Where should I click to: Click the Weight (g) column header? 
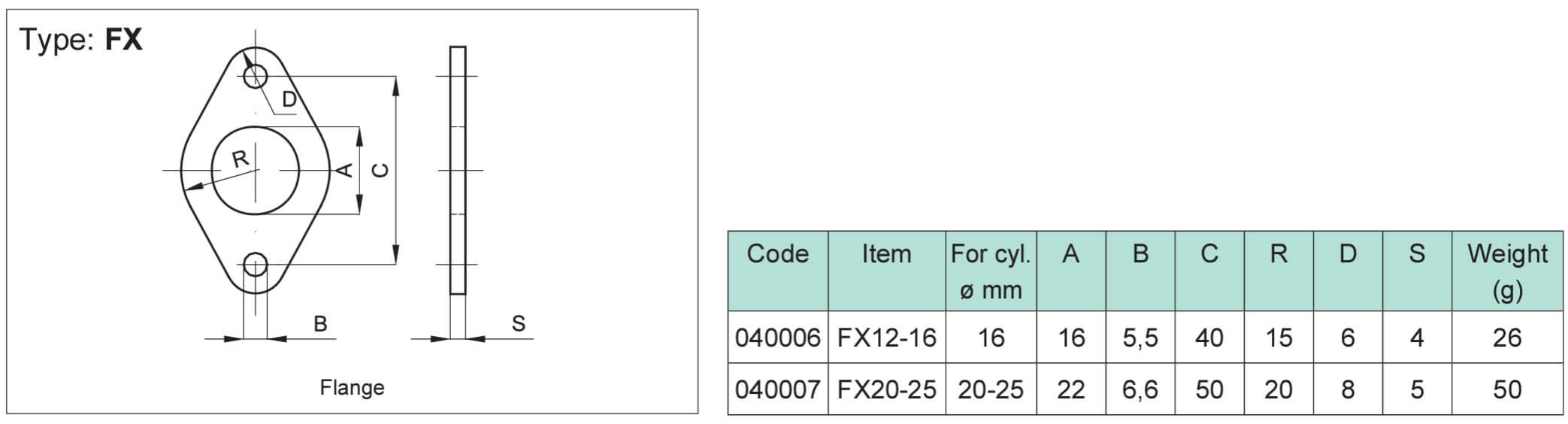pyautogui.click(x=1507, y=271)
